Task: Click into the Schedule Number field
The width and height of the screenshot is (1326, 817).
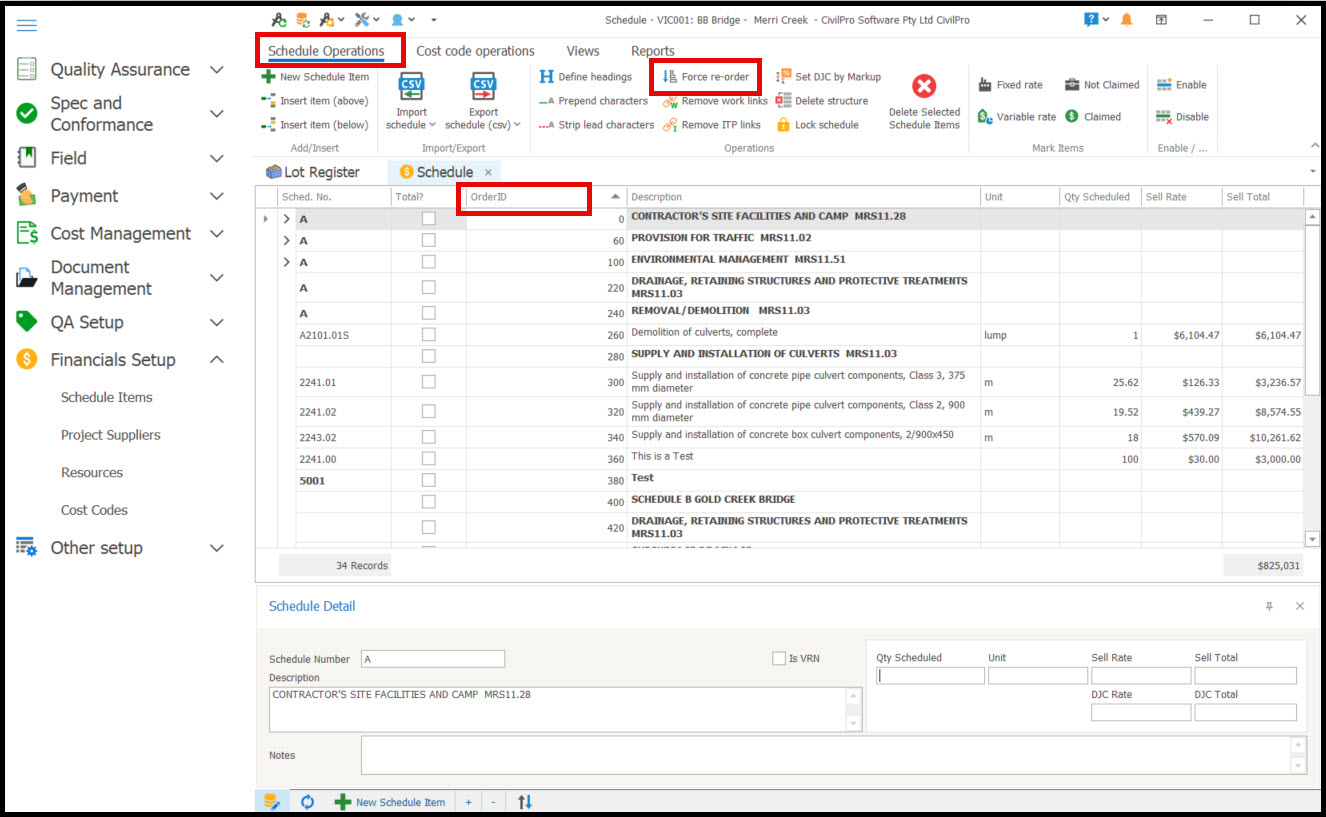Action: pyautogui.click(x=432, y=659)
